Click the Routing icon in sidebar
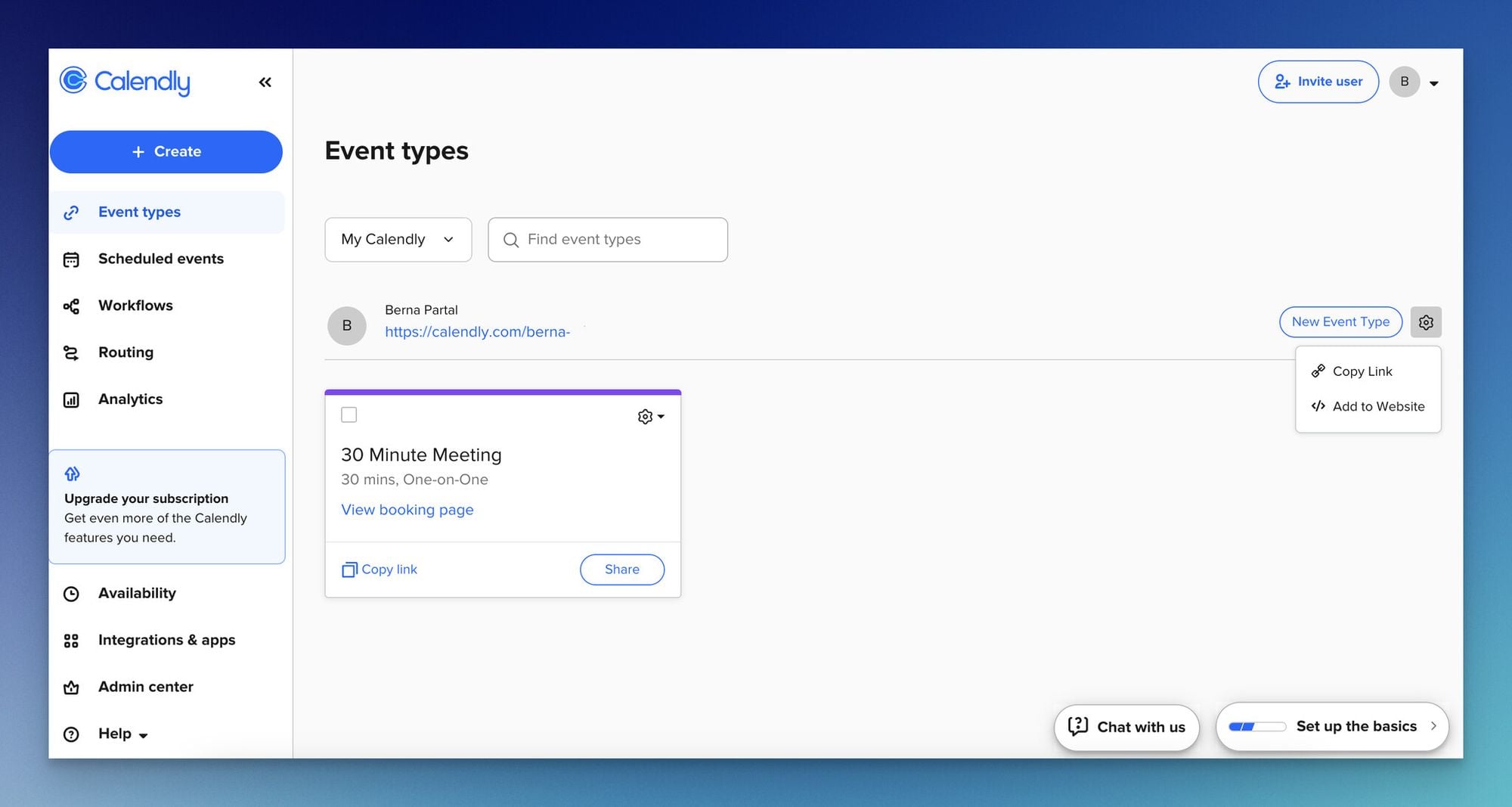Screen dimensions: 1512x807 71,353
